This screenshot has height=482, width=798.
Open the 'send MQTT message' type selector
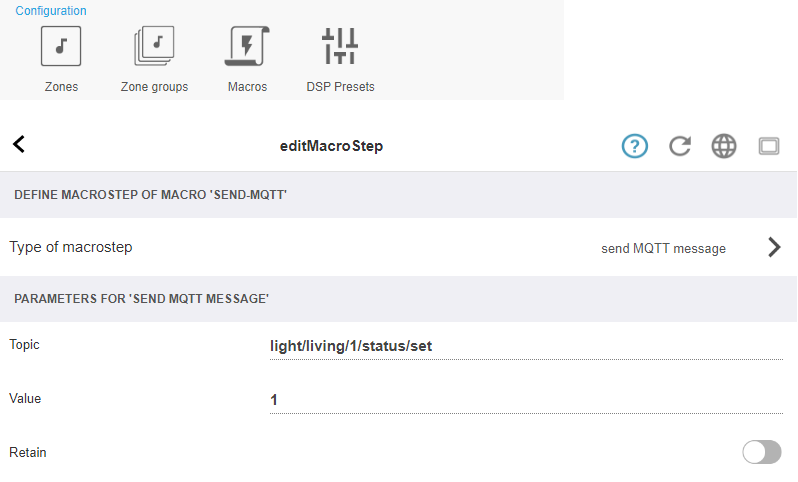tap(663, 248)
